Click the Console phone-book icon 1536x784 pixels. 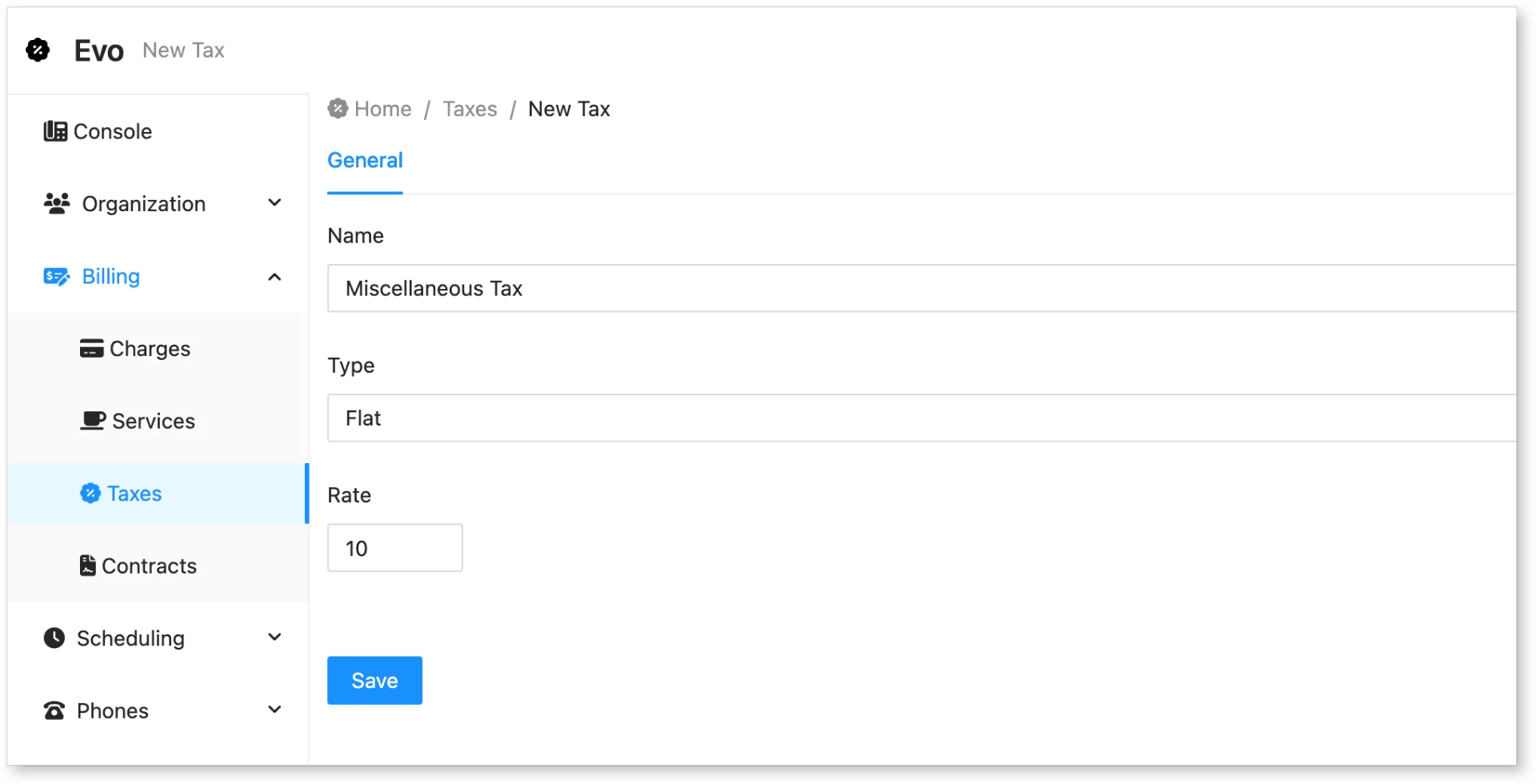pyautogui.click(x=55, y=131)
